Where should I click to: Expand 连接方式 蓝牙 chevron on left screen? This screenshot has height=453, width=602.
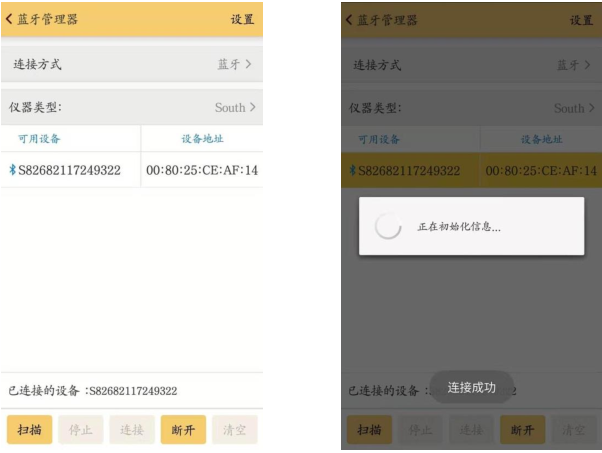click(x=248, y=64)
